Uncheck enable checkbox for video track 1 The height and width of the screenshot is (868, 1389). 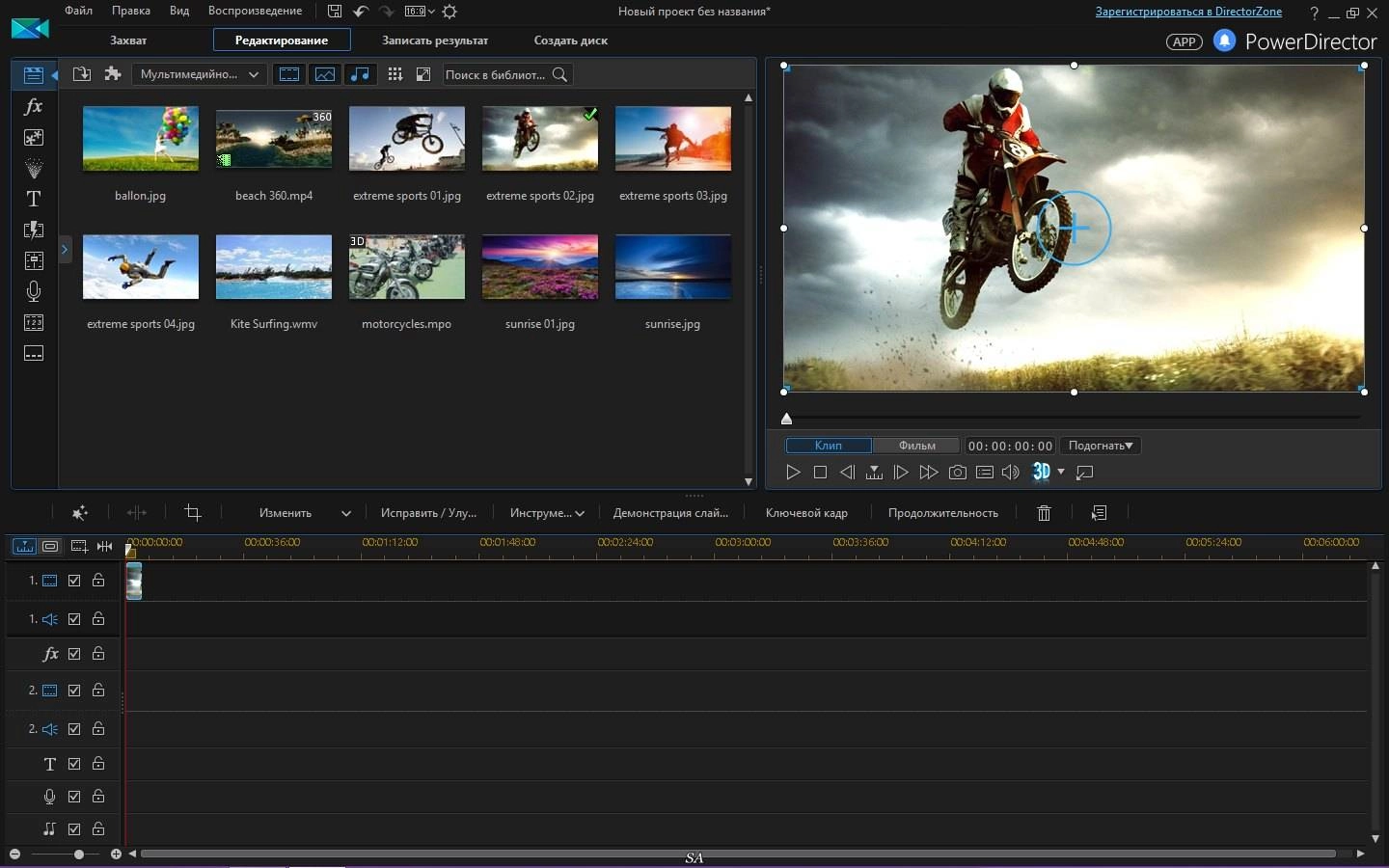coord(74,581)
